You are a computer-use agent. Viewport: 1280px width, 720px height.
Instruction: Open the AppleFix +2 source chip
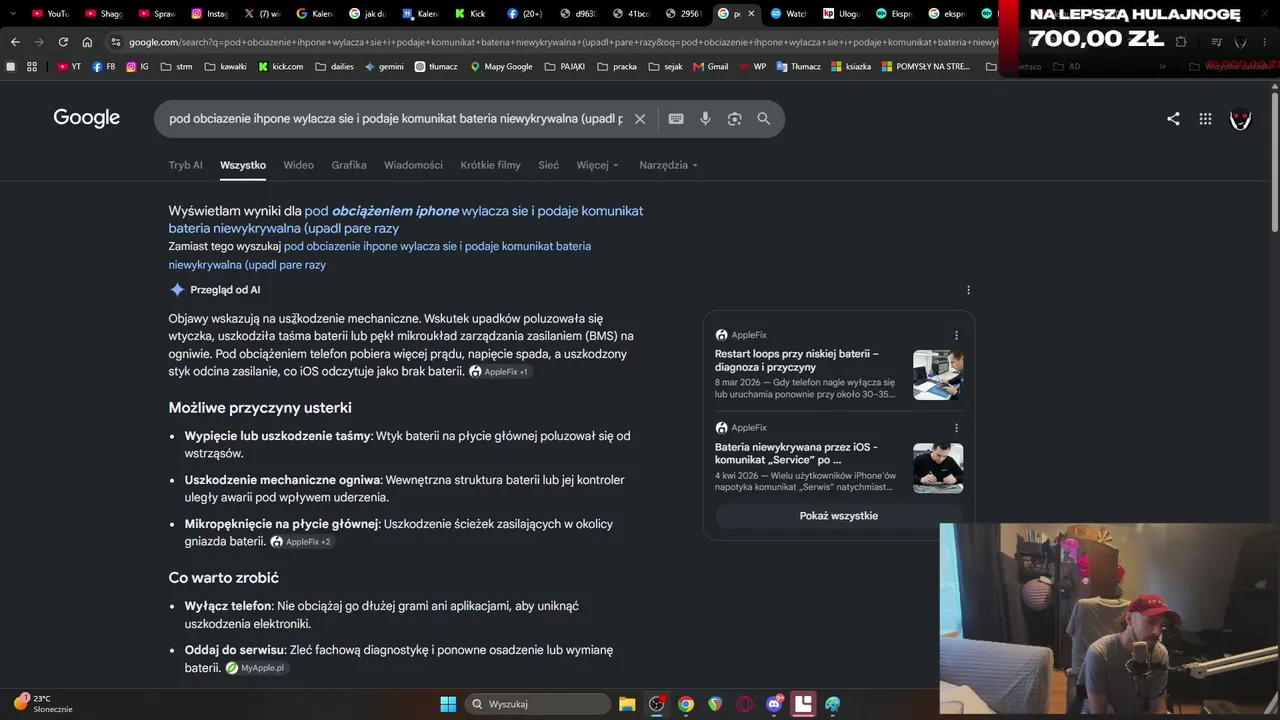[301, 542]
